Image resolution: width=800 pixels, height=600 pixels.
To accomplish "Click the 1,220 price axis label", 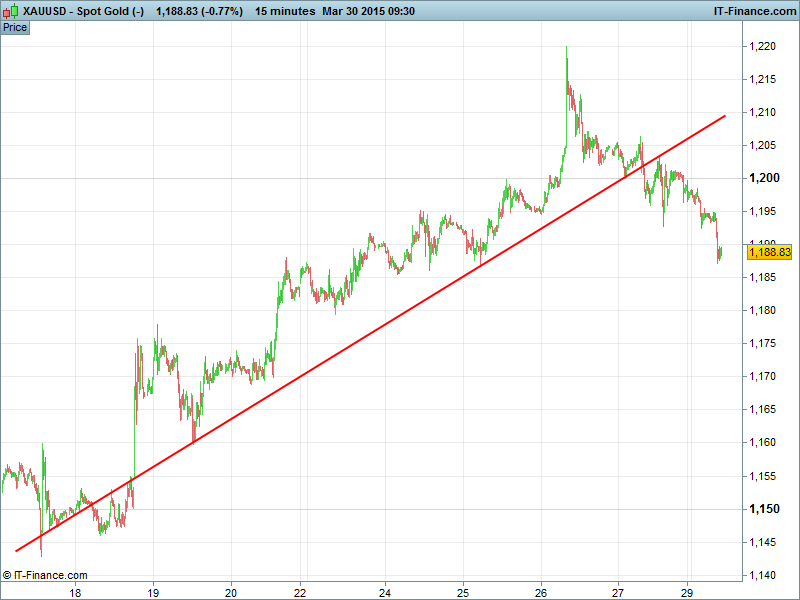I will coord(763,47).
